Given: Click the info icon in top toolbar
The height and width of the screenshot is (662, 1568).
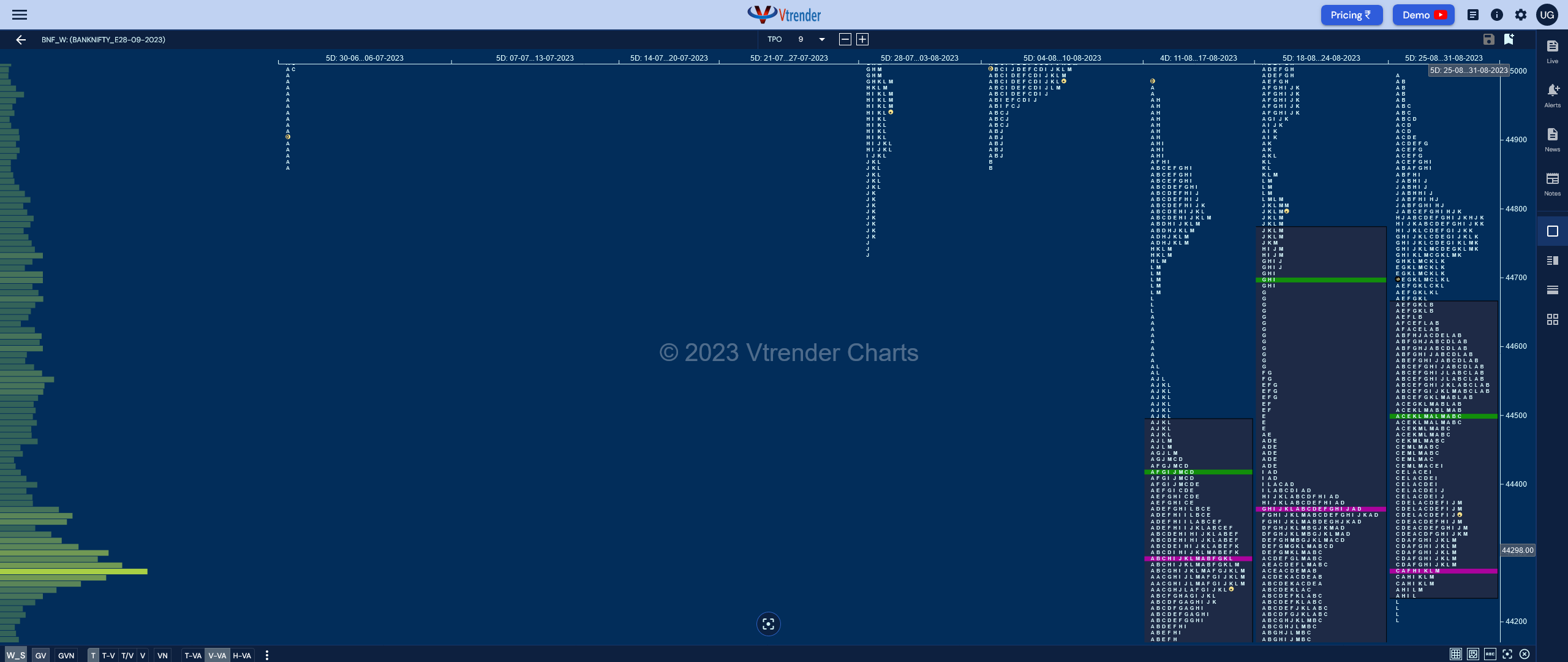Looking at the screenshot, I should point(1497,14).
